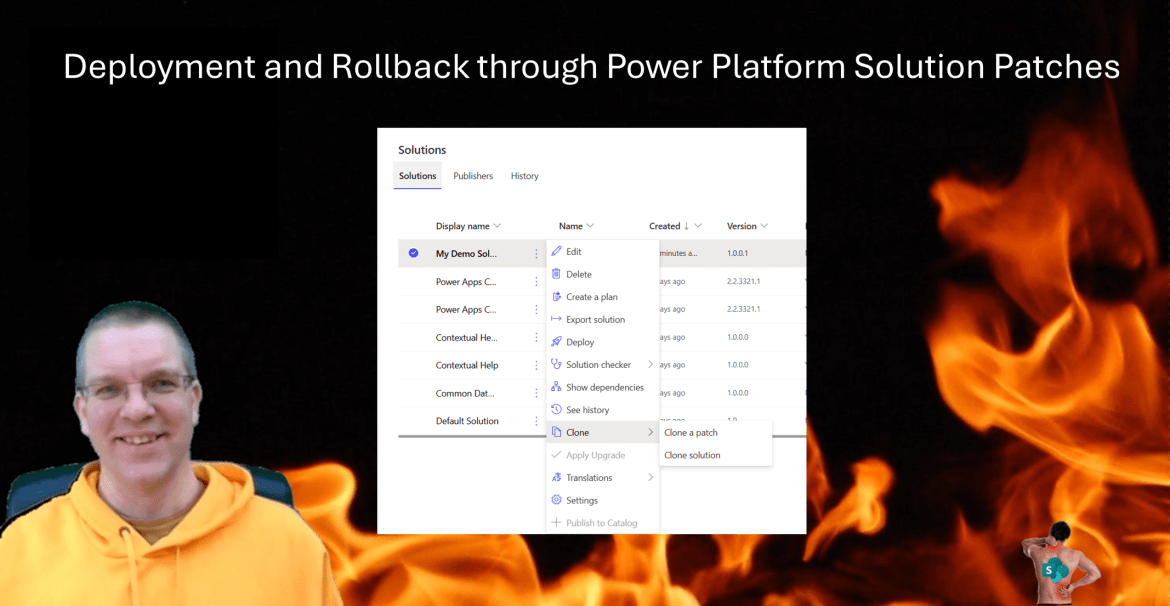Expand the Clone submenu chevron
This screenshot has width=1170, height=606.
click(x=651, y=432)
